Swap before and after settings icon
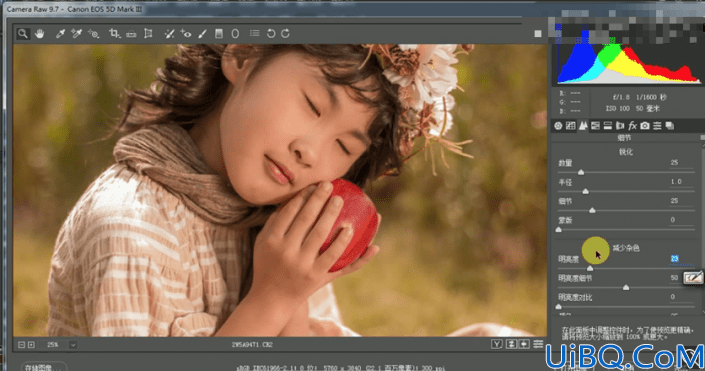 (x=511, y=344)
